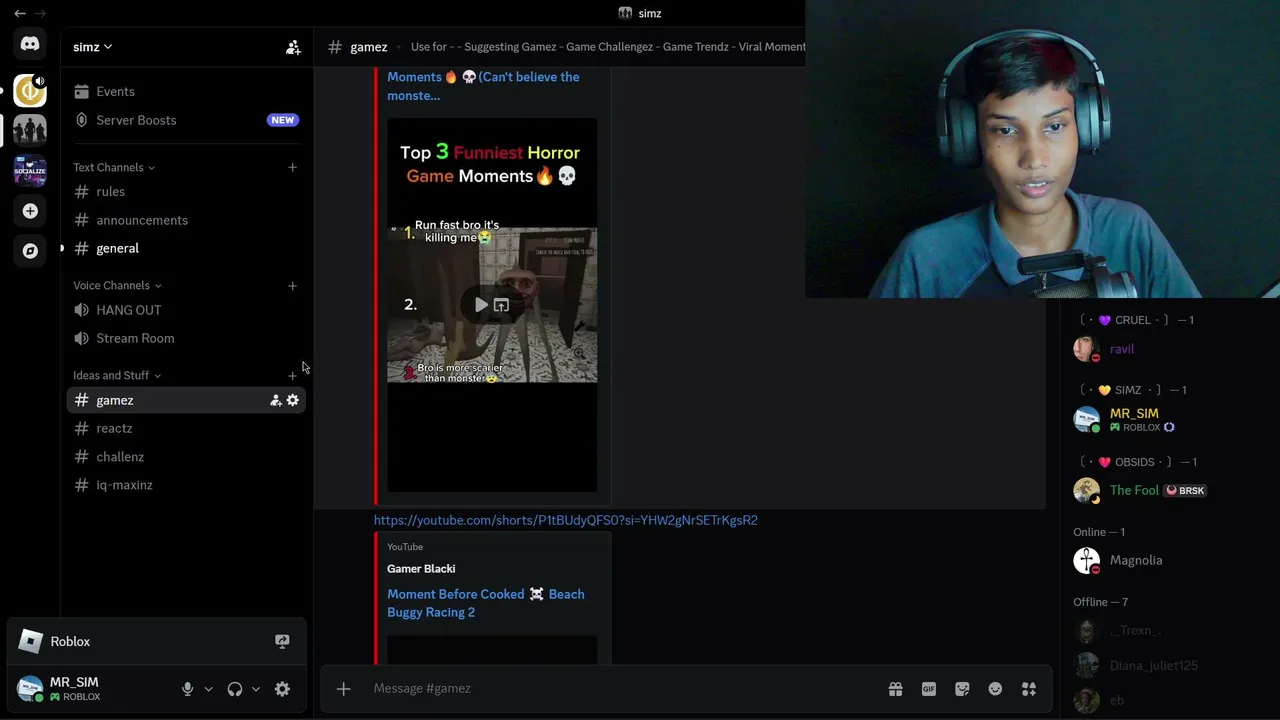
Task: Send a gift with gift icon
Action: (895, 688)
